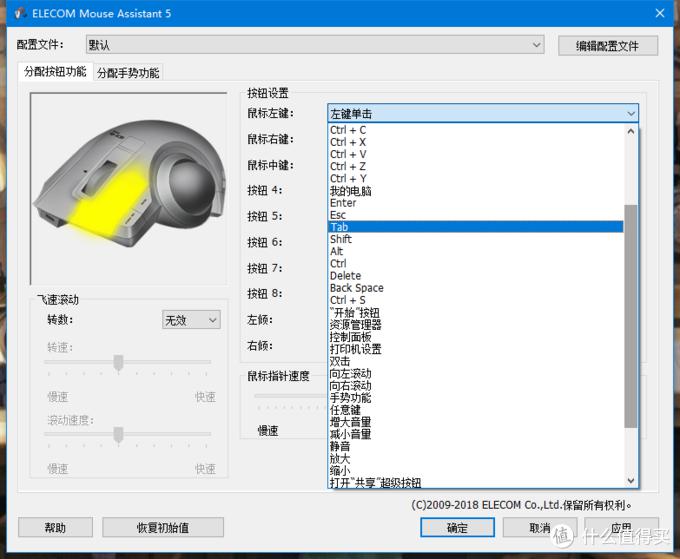Click the 帮助 button
680x559 pixels.
coord(55,527)
